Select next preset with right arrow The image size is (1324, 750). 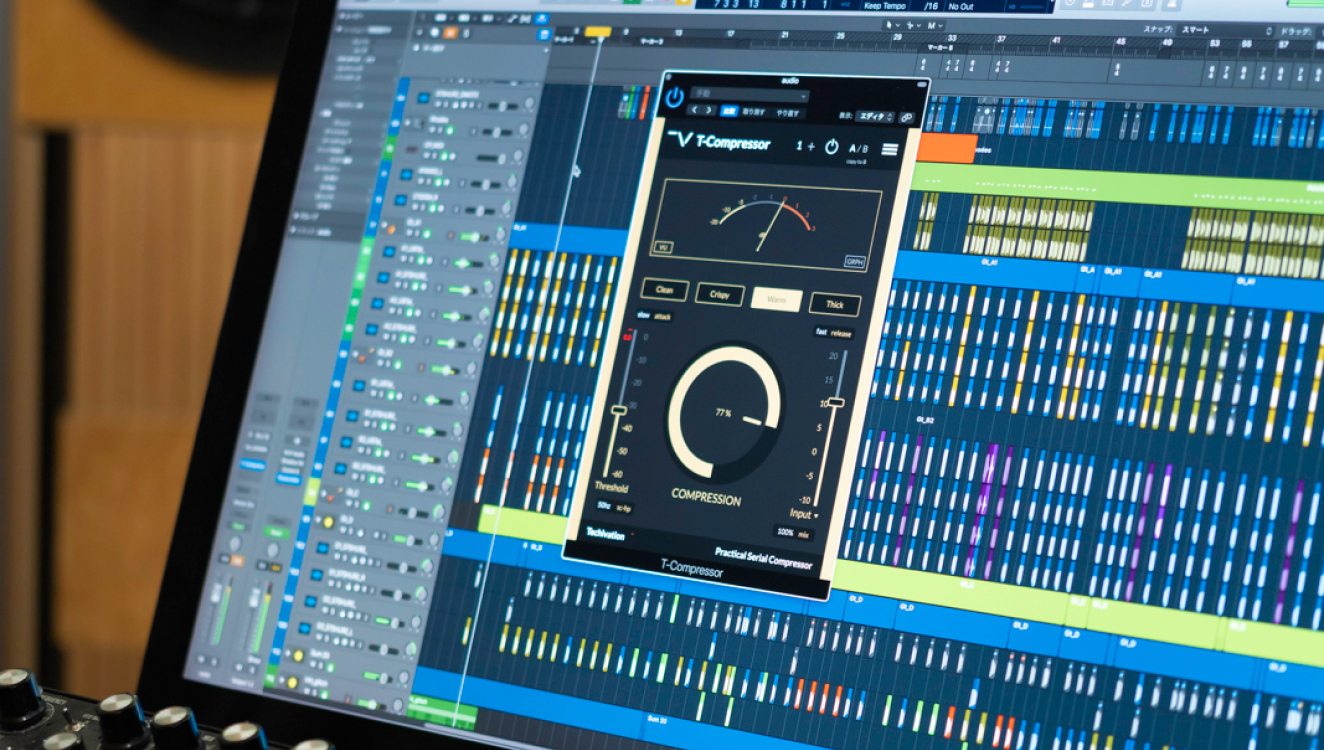[x=709, y=111]
